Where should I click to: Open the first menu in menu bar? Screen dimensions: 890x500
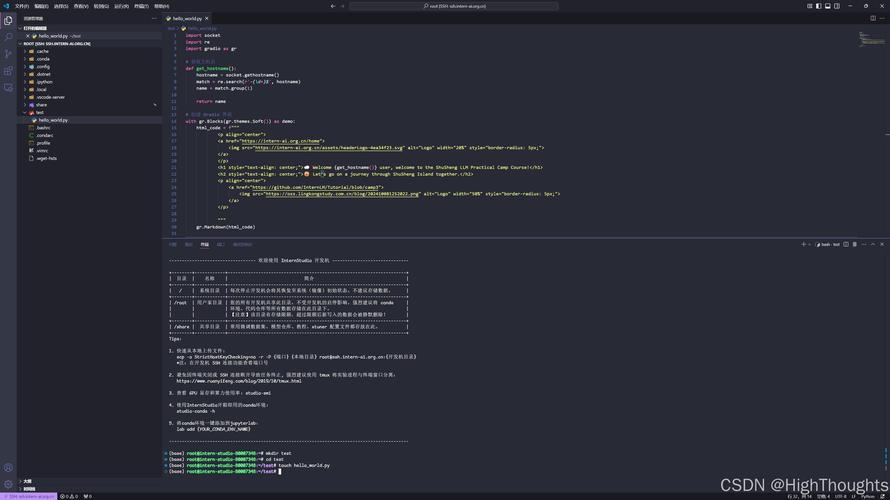(x=21, y=6)
